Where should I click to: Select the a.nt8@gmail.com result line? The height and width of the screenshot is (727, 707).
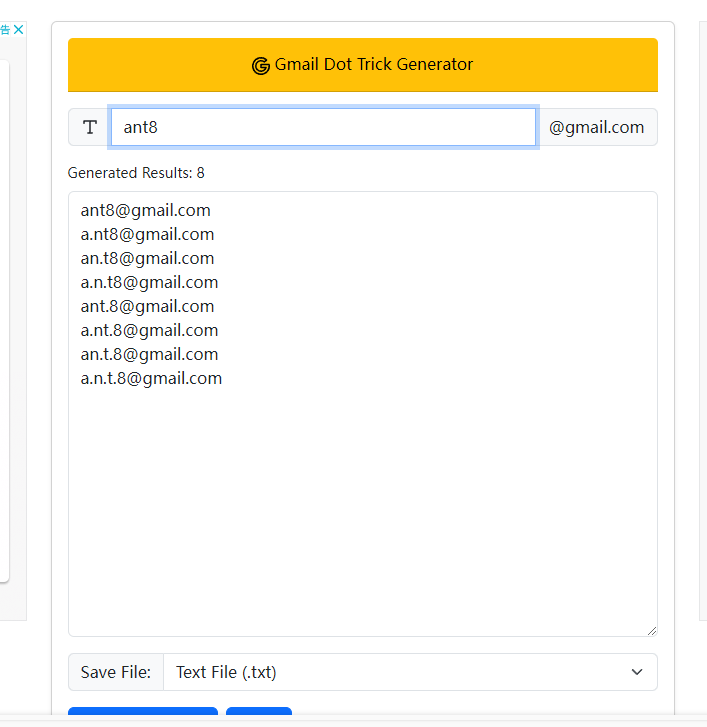click(x=147, y=235)
